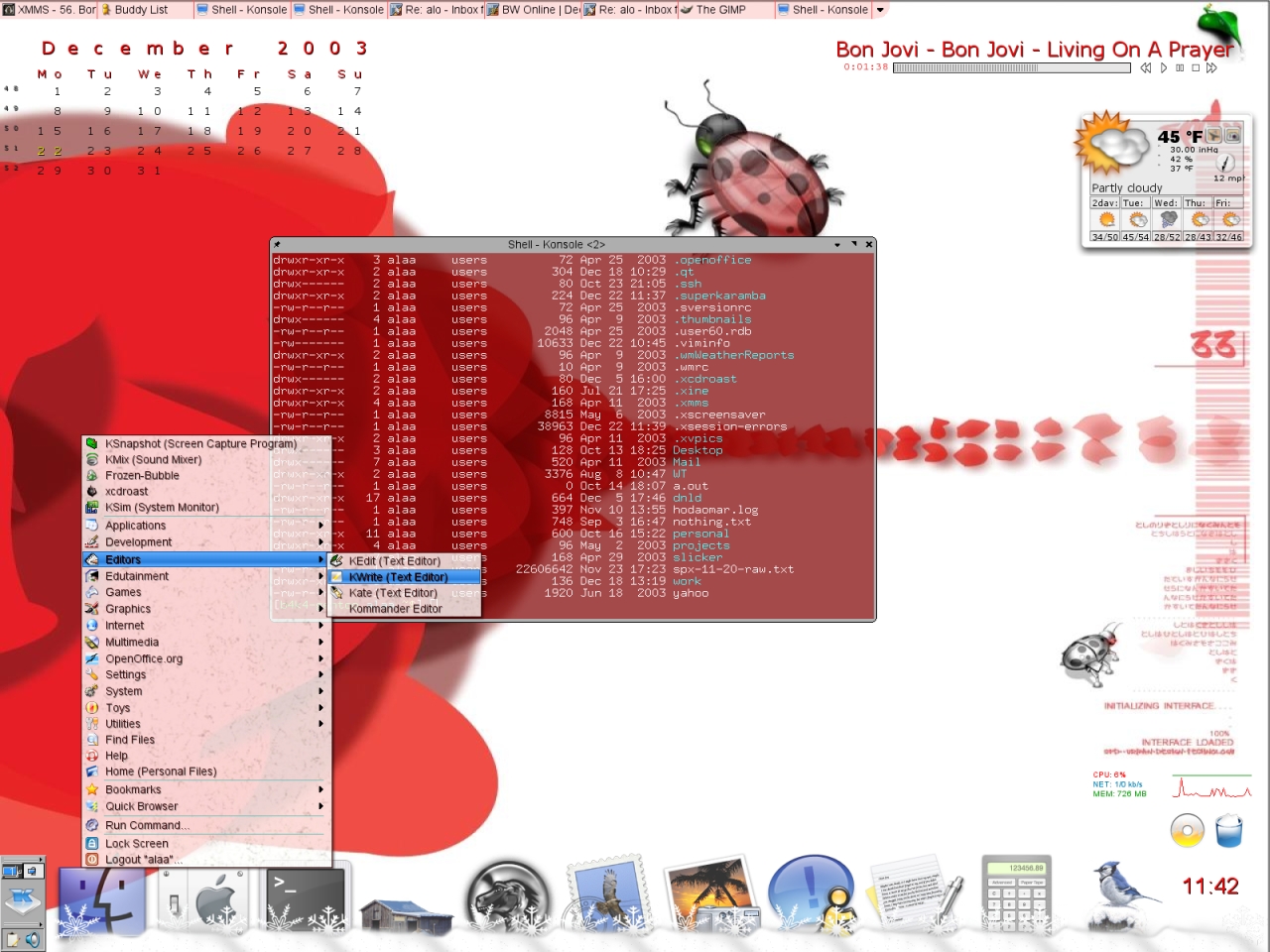Open the blue trash can icon
This screenshot has width=1270, height=952.
tap(1229, 831)
